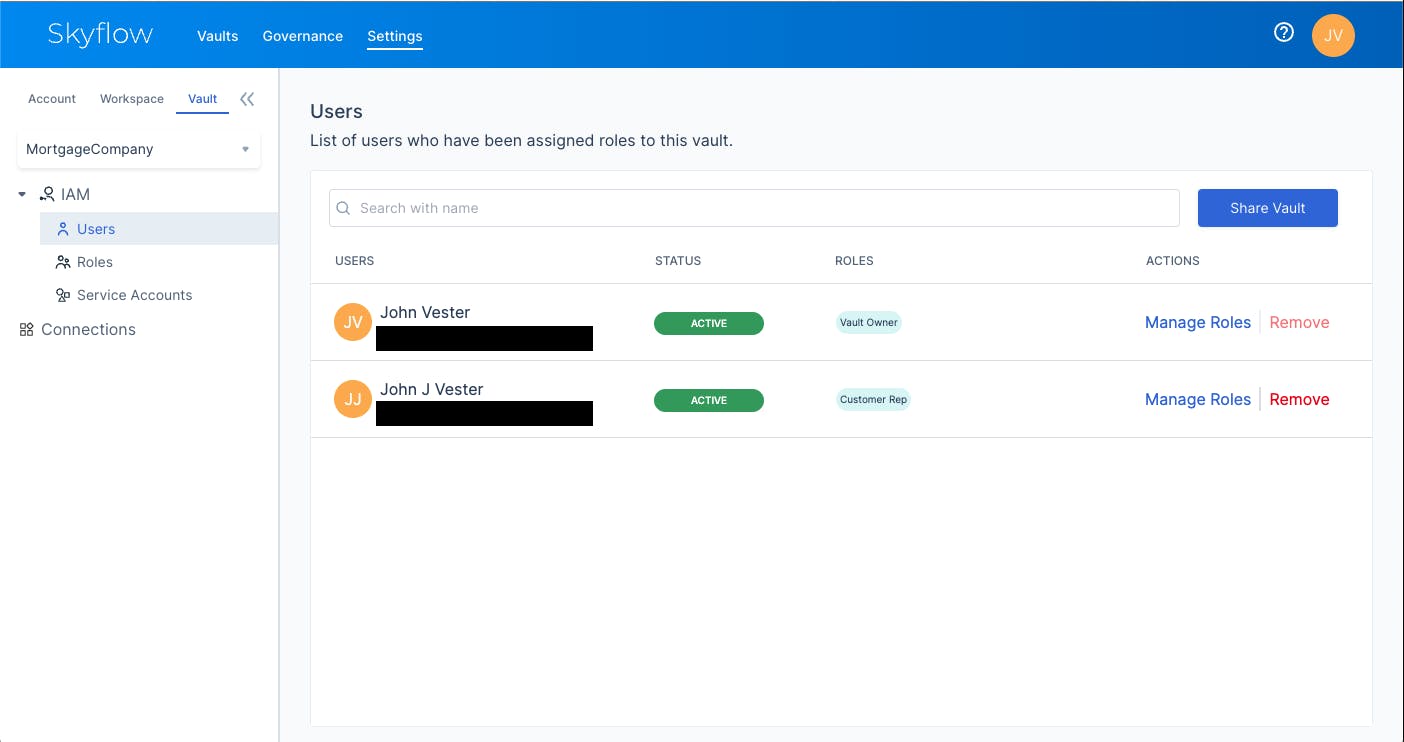Click the IAM label in sidebar
Image resolution: width=1404 pixels, height=742 pixels.
click(x=76, y=195)
